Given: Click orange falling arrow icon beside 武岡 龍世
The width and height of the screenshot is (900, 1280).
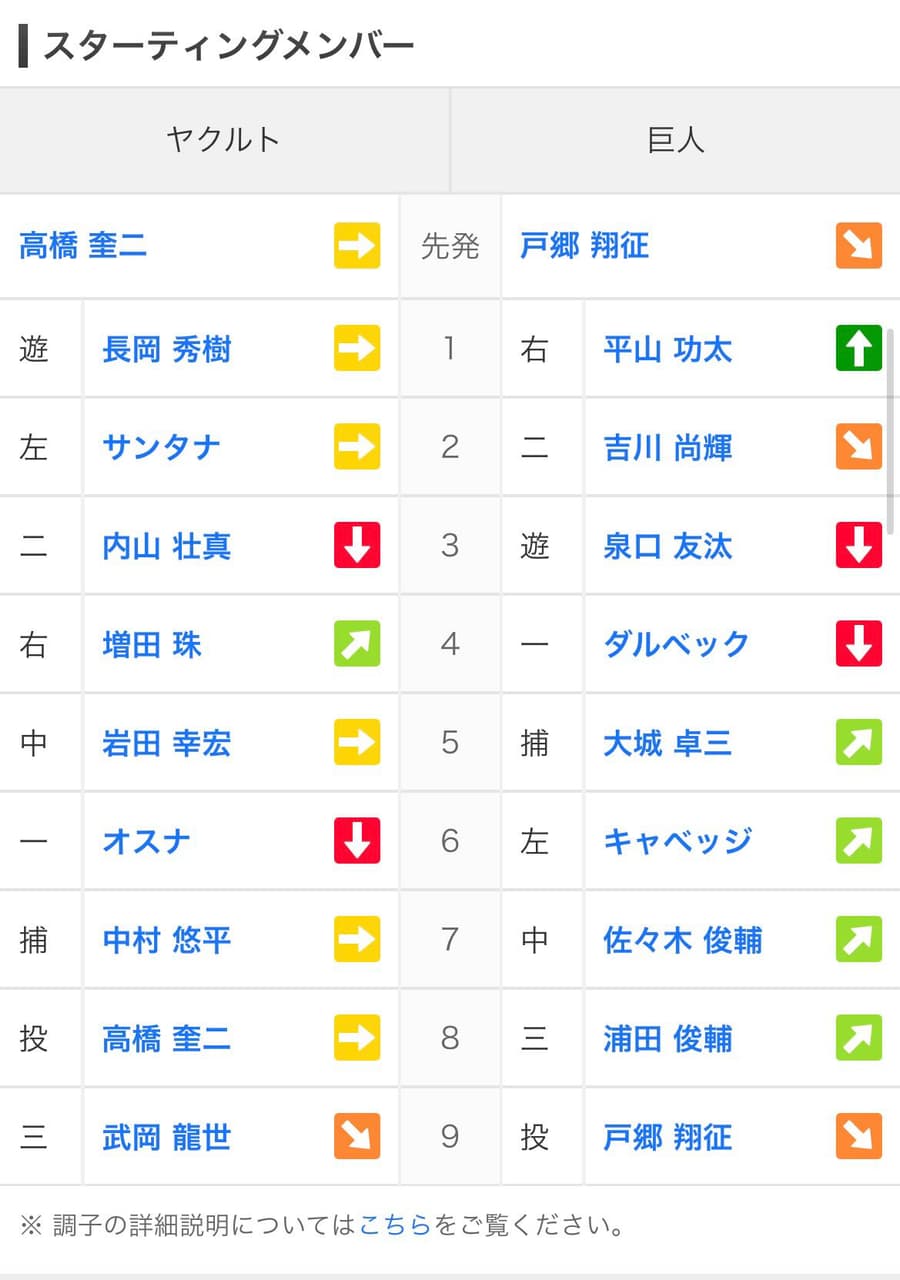Looking at the screenshot, I should (x=357, y=1136).
